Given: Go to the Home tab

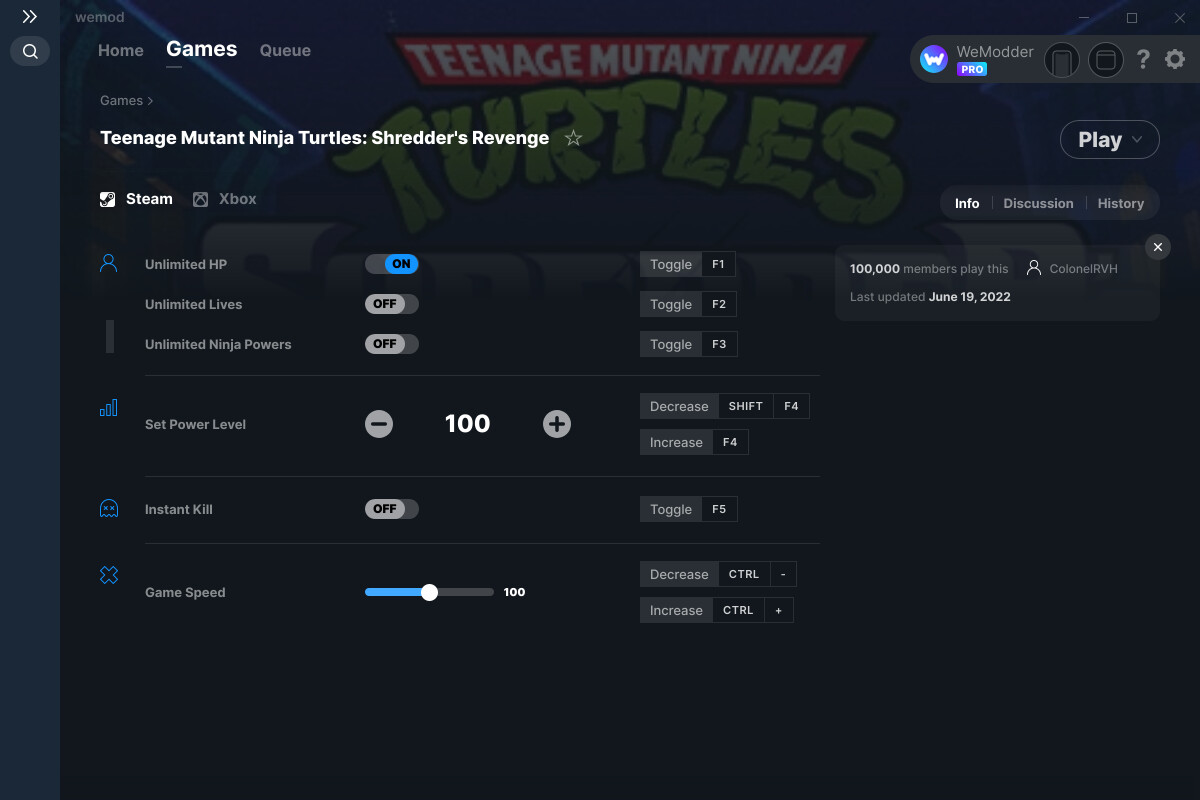Looking at the screenshot, I should click(121, 50).
